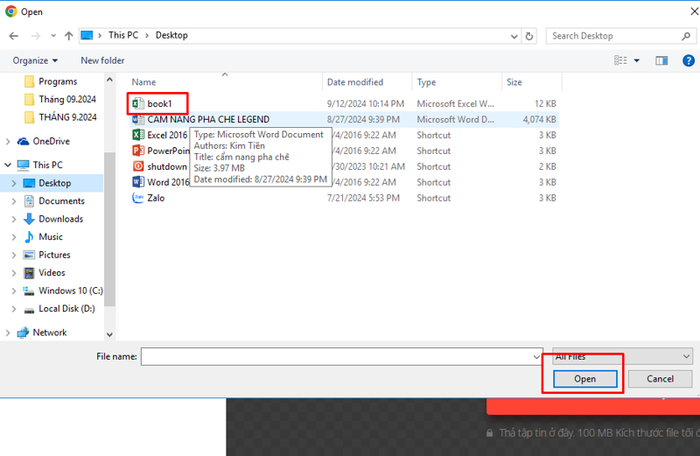The width and height of the screenshot is (700, 456).
Task: Click the This PC icon in address bar
Action: pos(87,35)
